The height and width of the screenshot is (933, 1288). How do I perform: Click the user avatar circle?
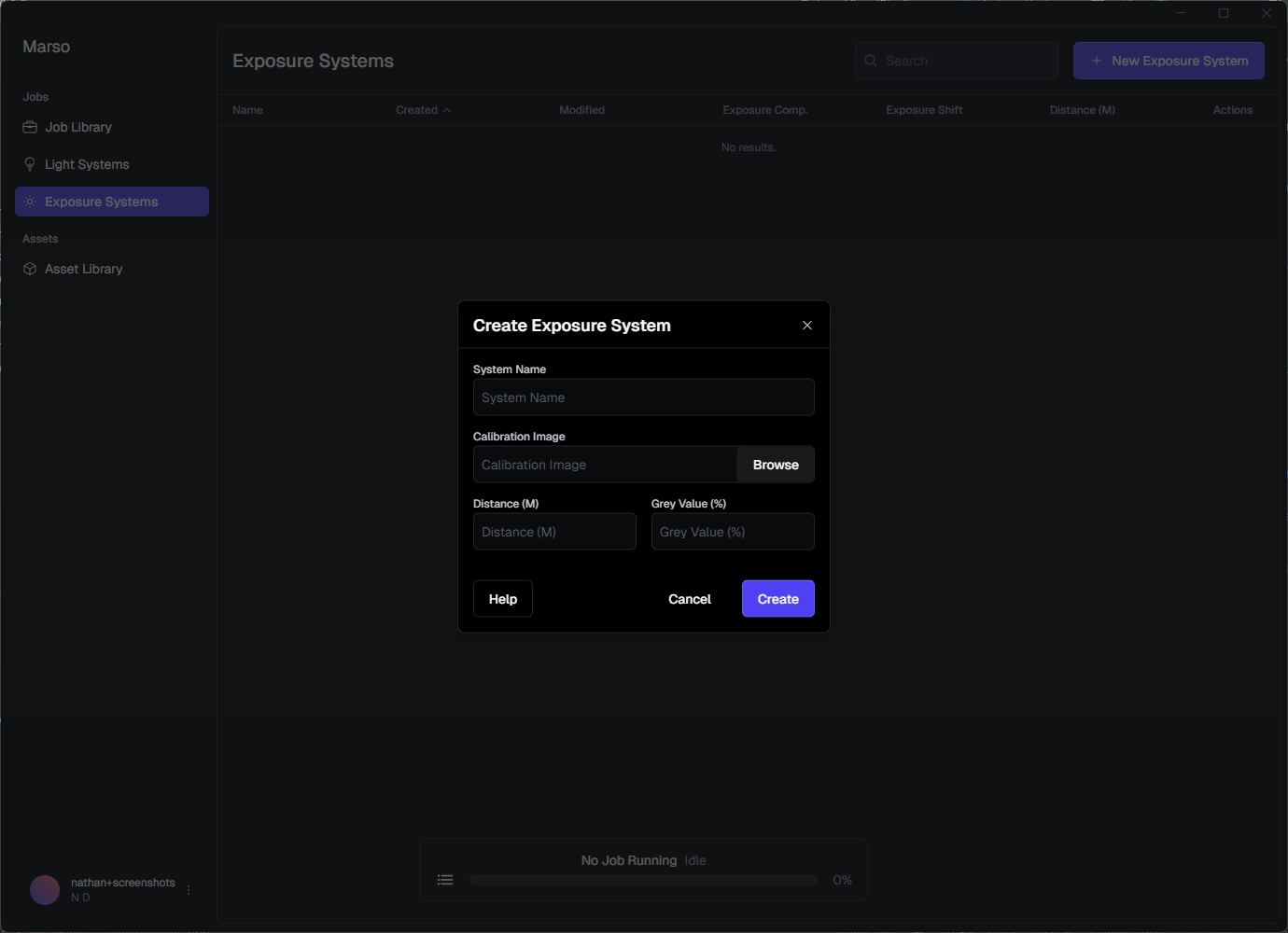coord(45,890)
